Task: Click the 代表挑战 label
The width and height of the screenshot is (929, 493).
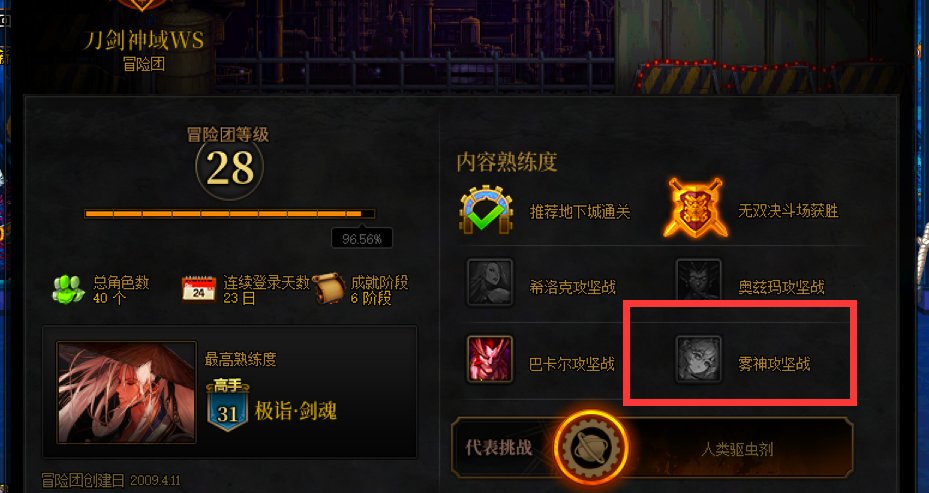Action: pyautogui.click(x=498, y=447)
